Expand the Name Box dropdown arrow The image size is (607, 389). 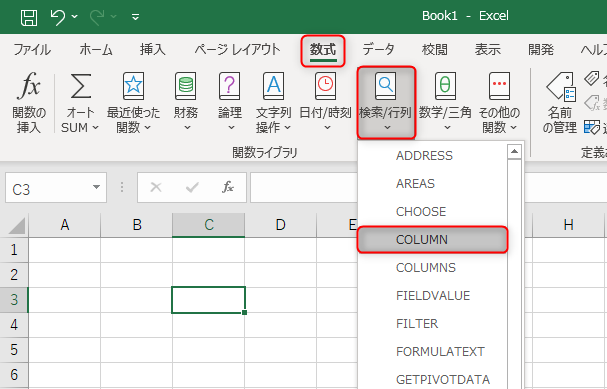coord(96,187)
